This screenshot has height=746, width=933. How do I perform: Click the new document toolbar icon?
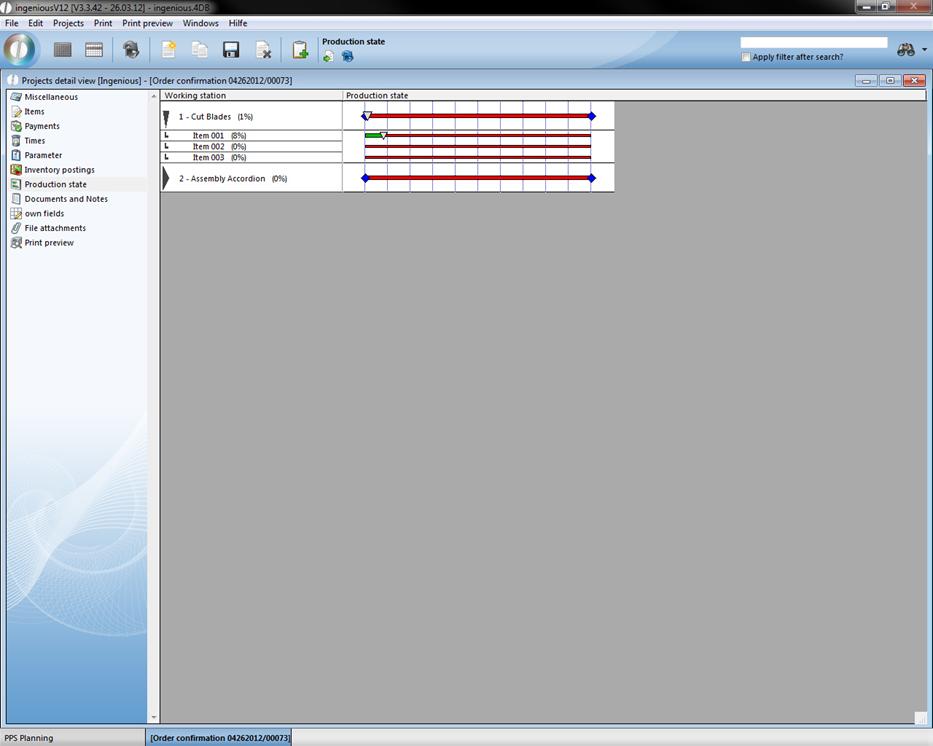(x=168, y=50)
